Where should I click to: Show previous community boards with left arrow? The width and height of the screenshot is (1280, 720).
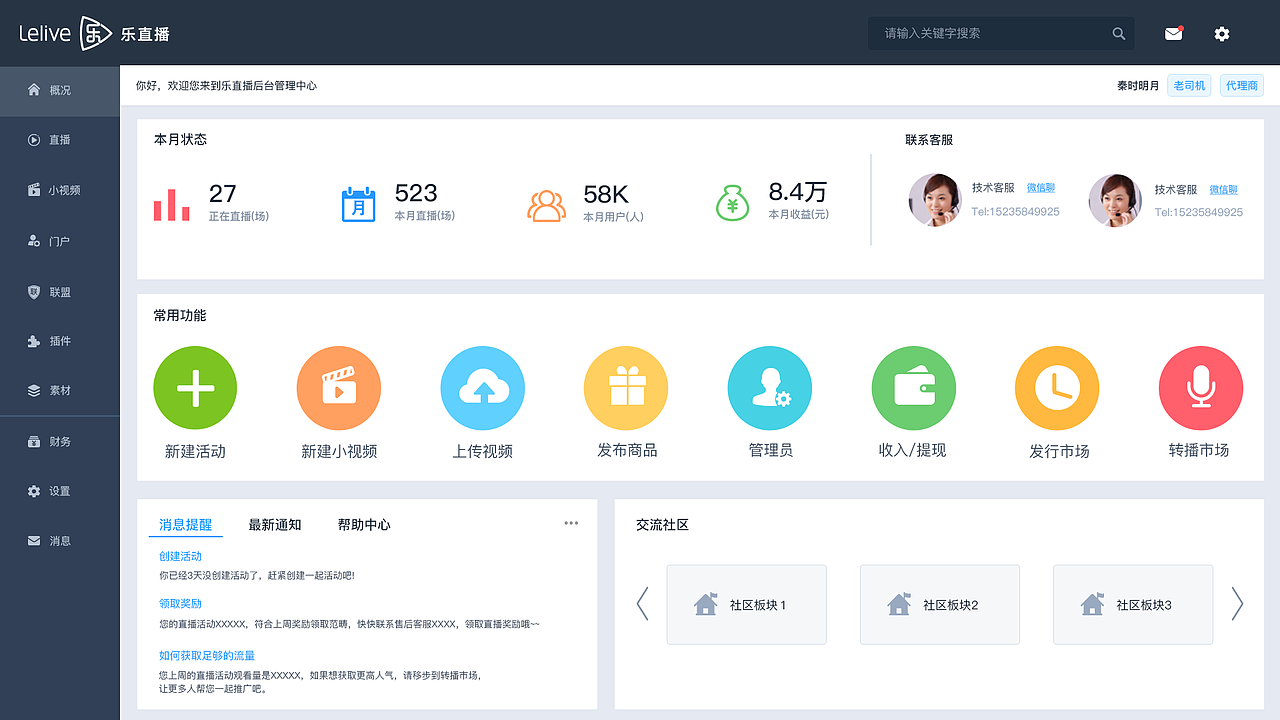(642, 604)
